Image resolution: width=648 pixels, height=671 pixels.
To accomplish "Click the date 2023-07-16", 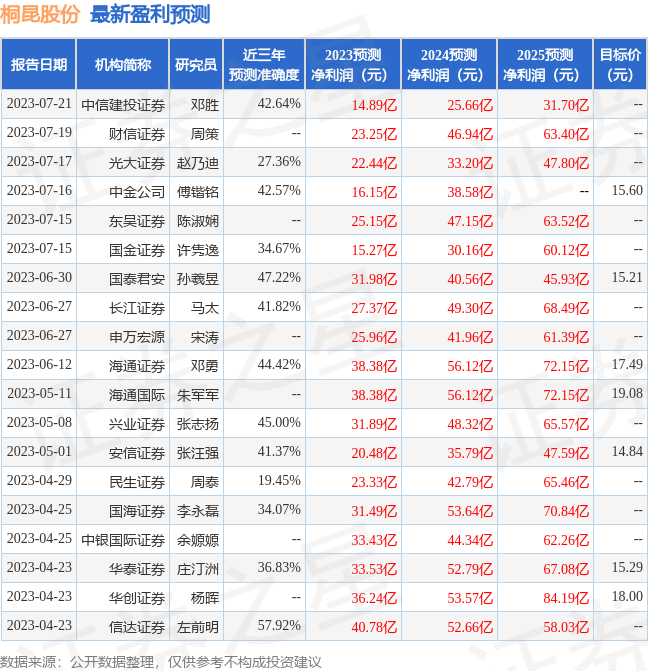I will (39, 190).
